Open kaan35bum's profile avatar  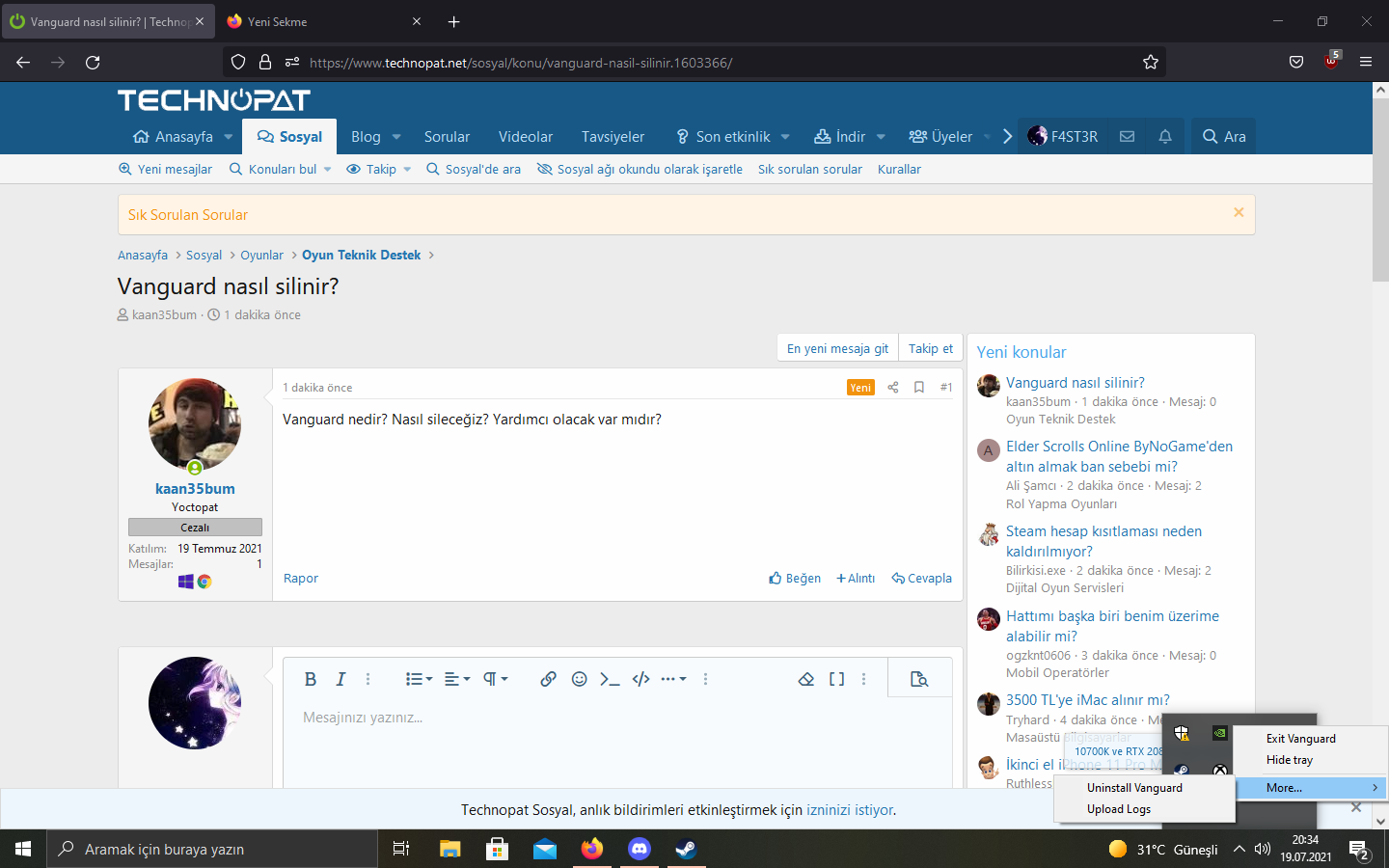pyautogui.click(x=195, y=424)
